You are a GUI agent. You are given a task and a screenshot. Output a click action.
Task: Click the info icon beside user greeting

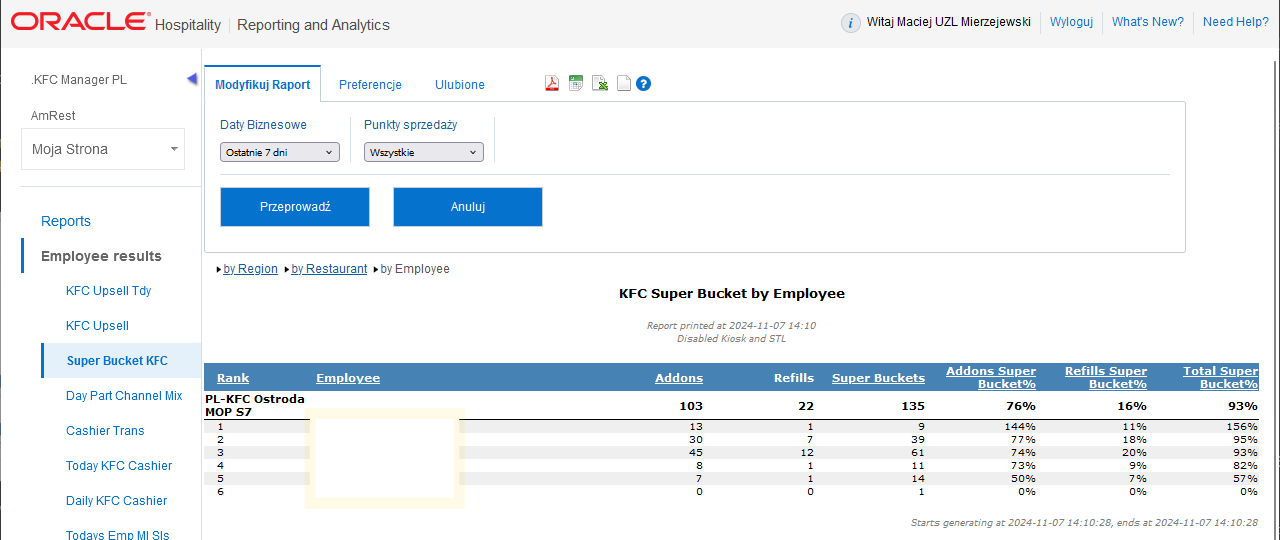[850, 23]
